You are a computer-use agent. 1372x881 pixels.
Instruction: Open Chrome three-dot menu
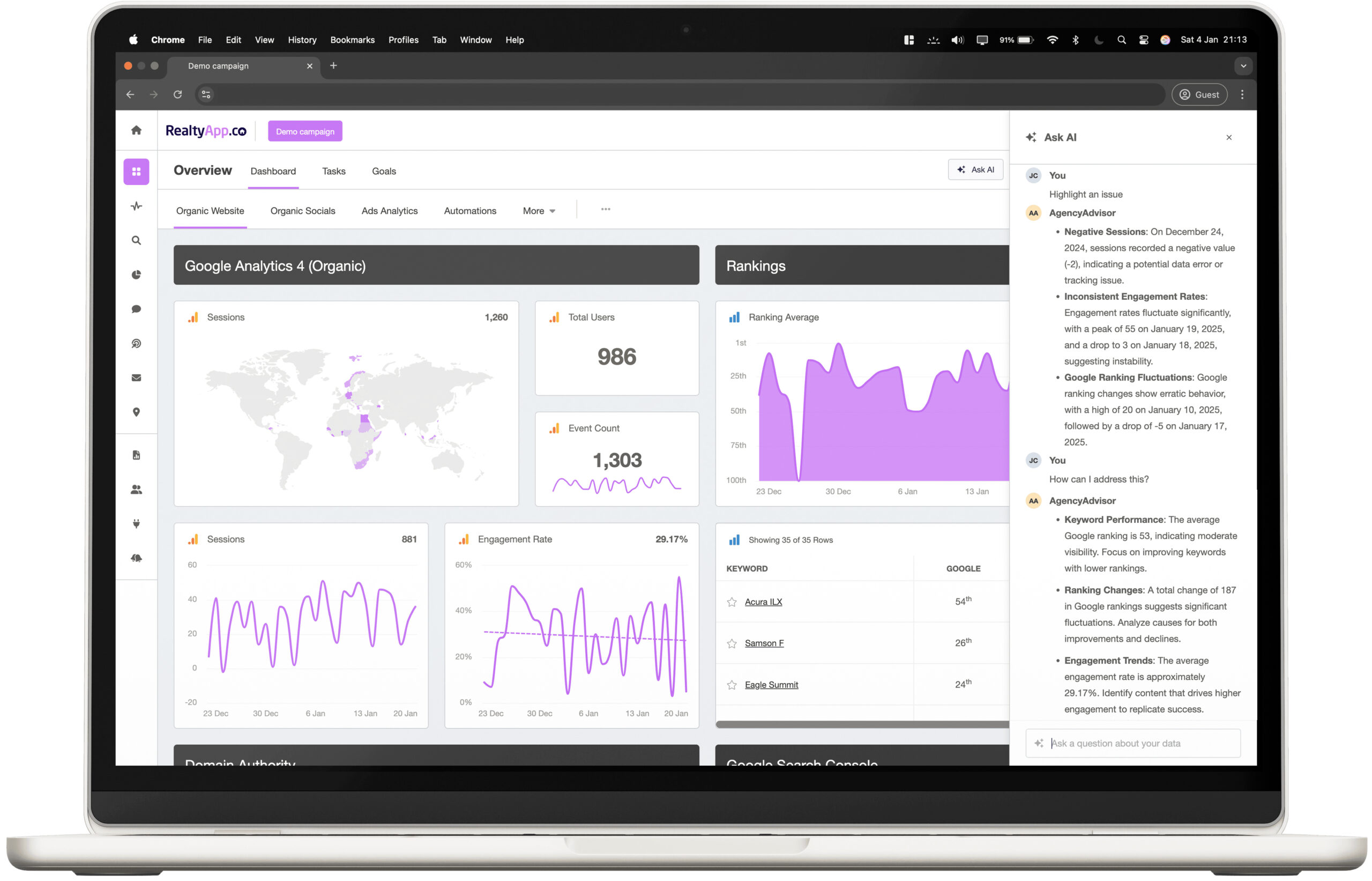pyautogui.click(x=1242, y=94)
